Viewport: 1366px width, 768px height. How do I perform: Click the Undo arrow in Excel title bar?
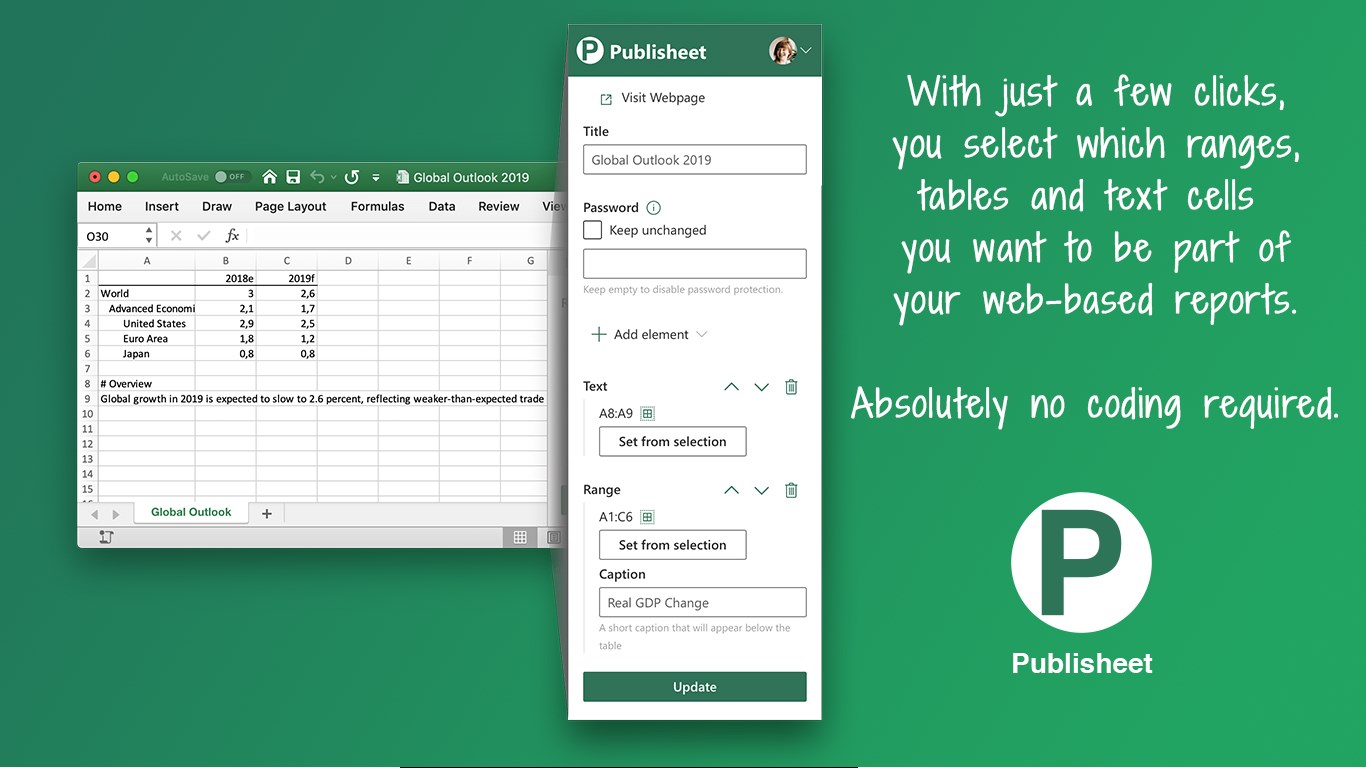click(317, 177)
